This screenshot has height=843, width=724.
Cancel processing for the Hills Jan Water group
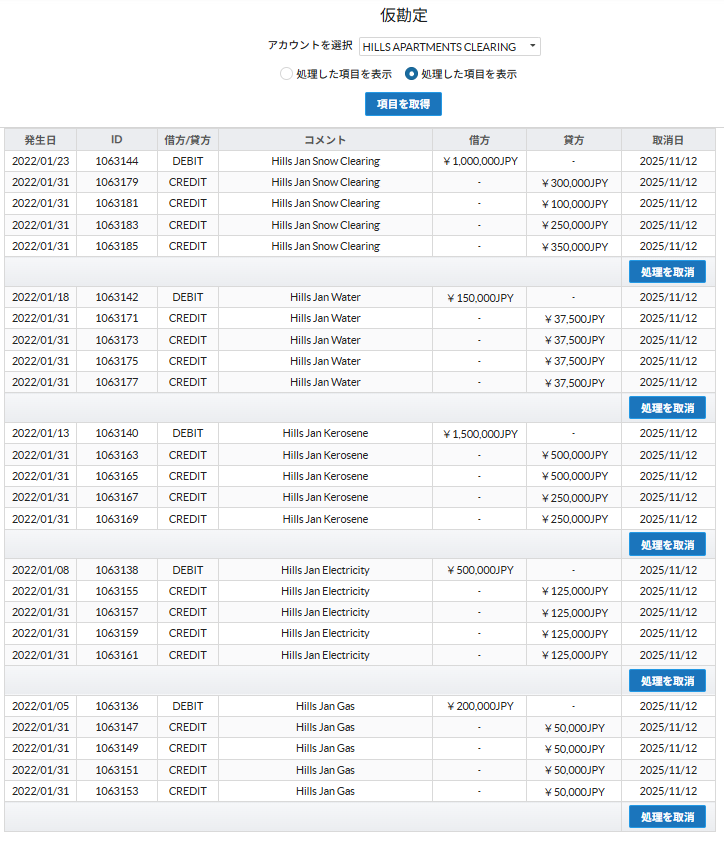667,408
